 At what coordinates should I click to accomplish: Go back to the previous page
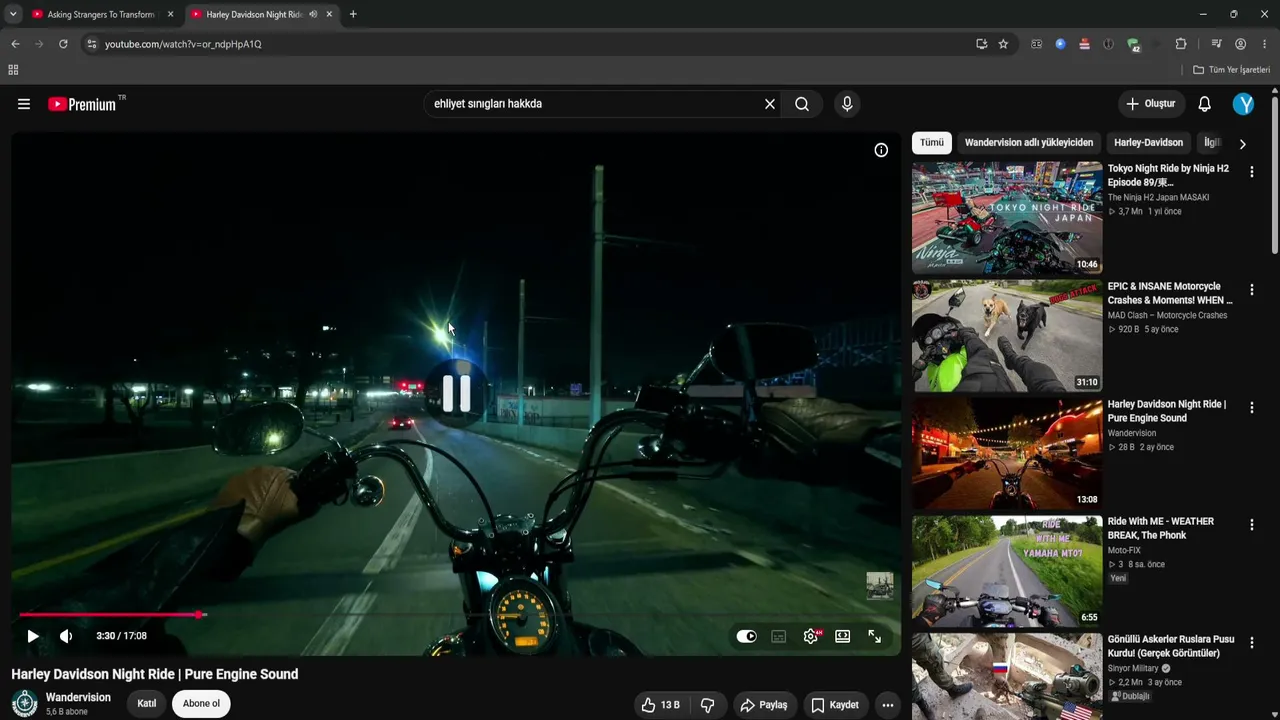(15, 44)
